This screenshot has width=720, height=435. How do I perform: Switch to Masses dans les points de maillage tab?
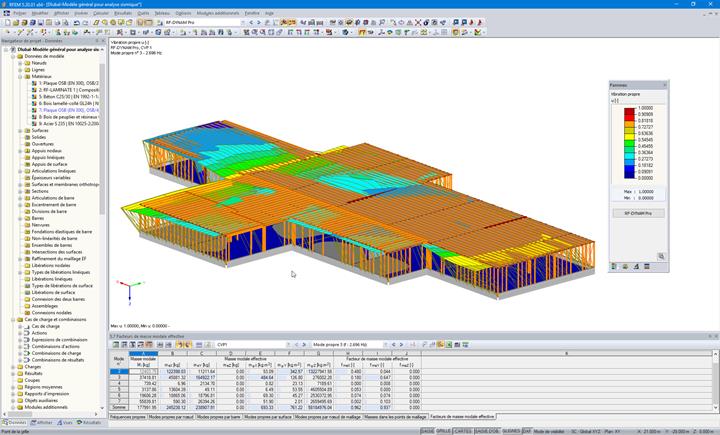(395, 417)
